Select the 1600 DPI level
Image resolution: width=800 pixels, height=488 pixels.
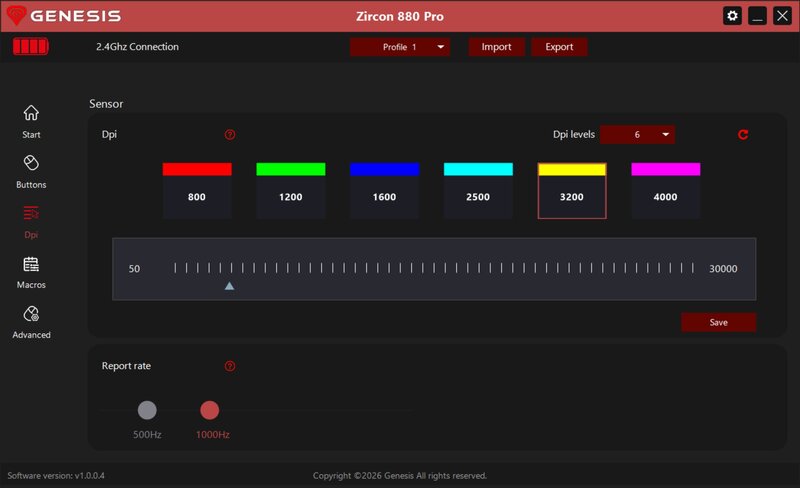[385, 197]
